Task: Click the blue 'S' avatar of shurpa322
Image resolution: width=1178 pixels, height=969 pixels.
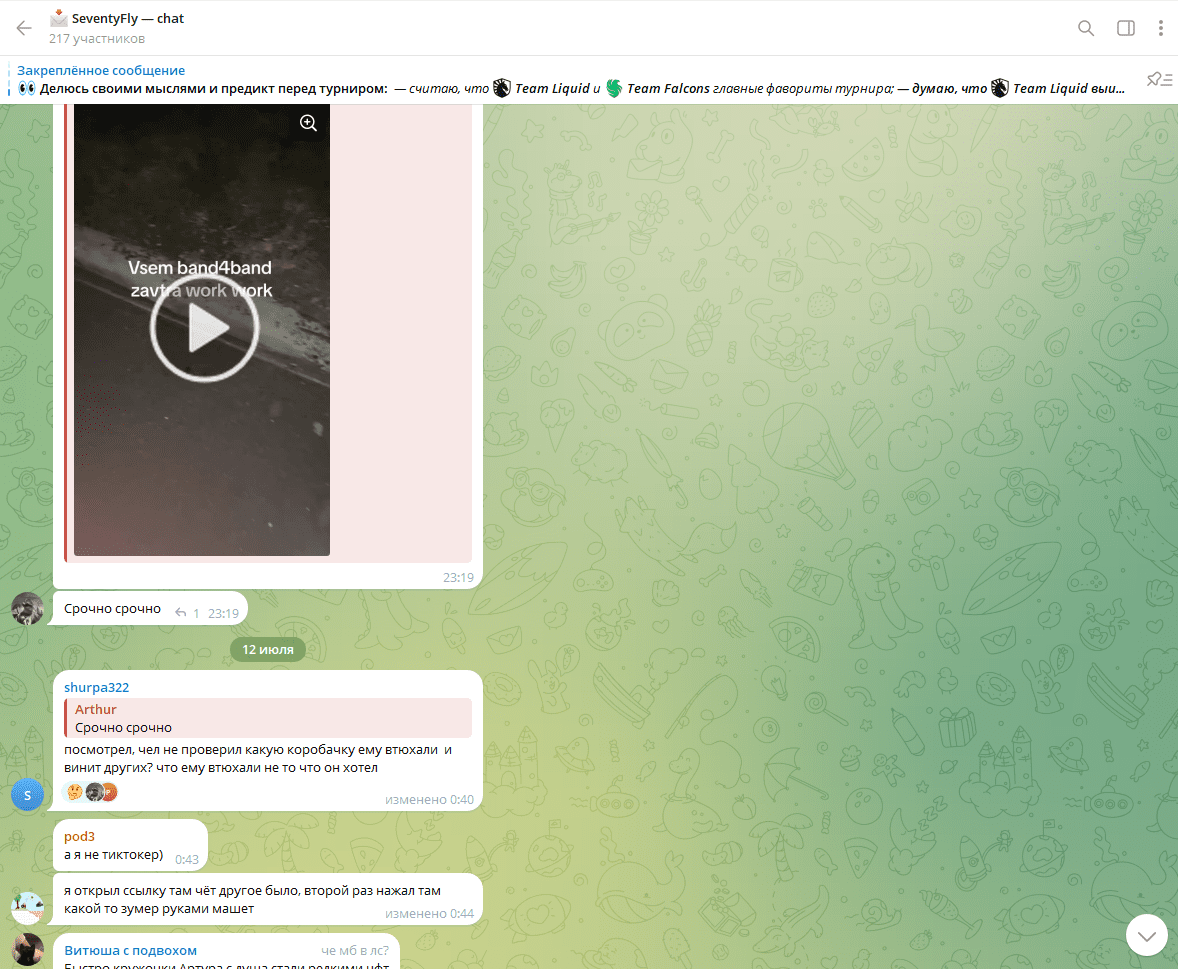Action: [28, 795]
